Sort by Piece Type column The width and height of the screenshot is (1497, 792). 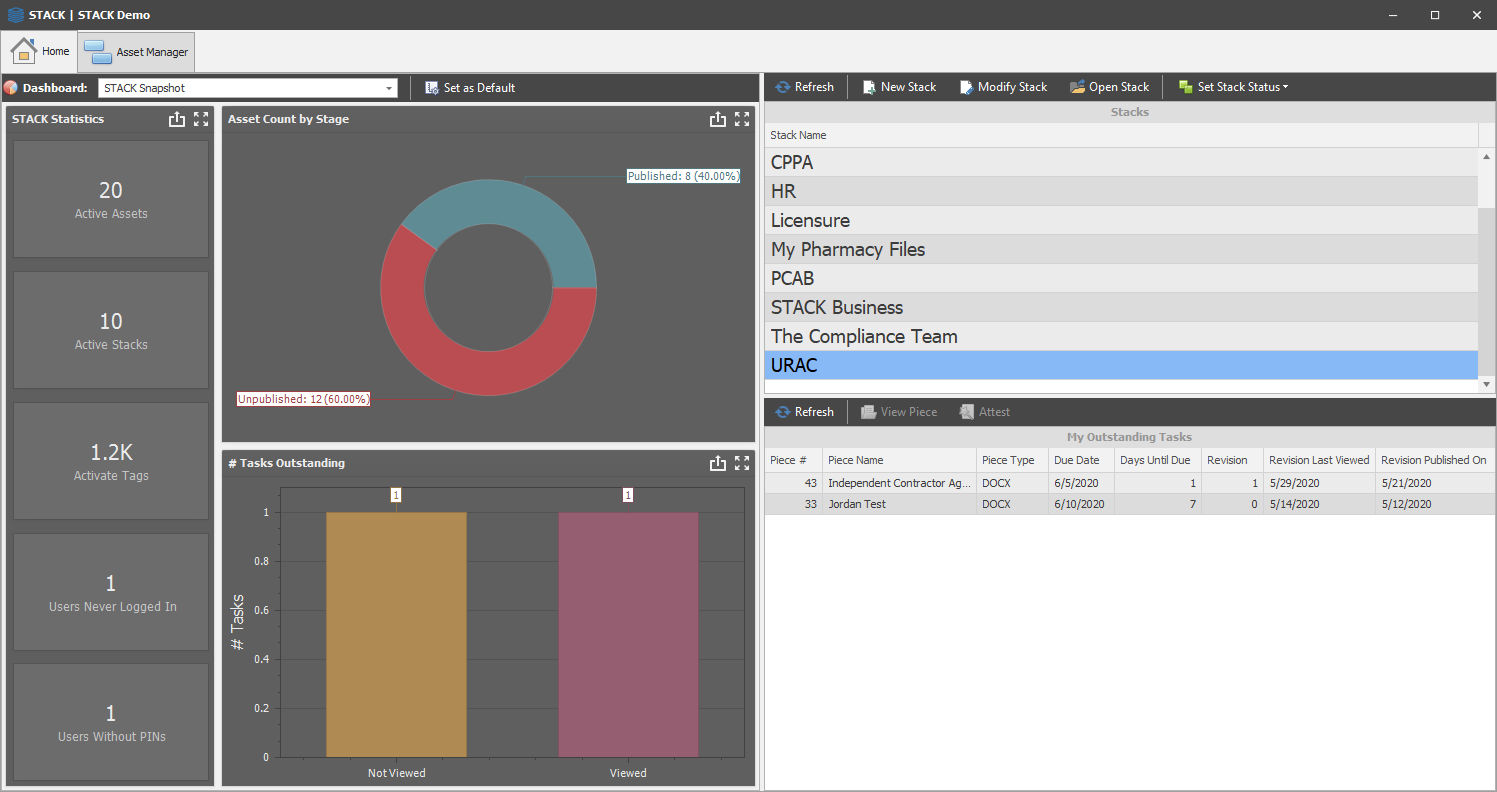pos(1012,460)
